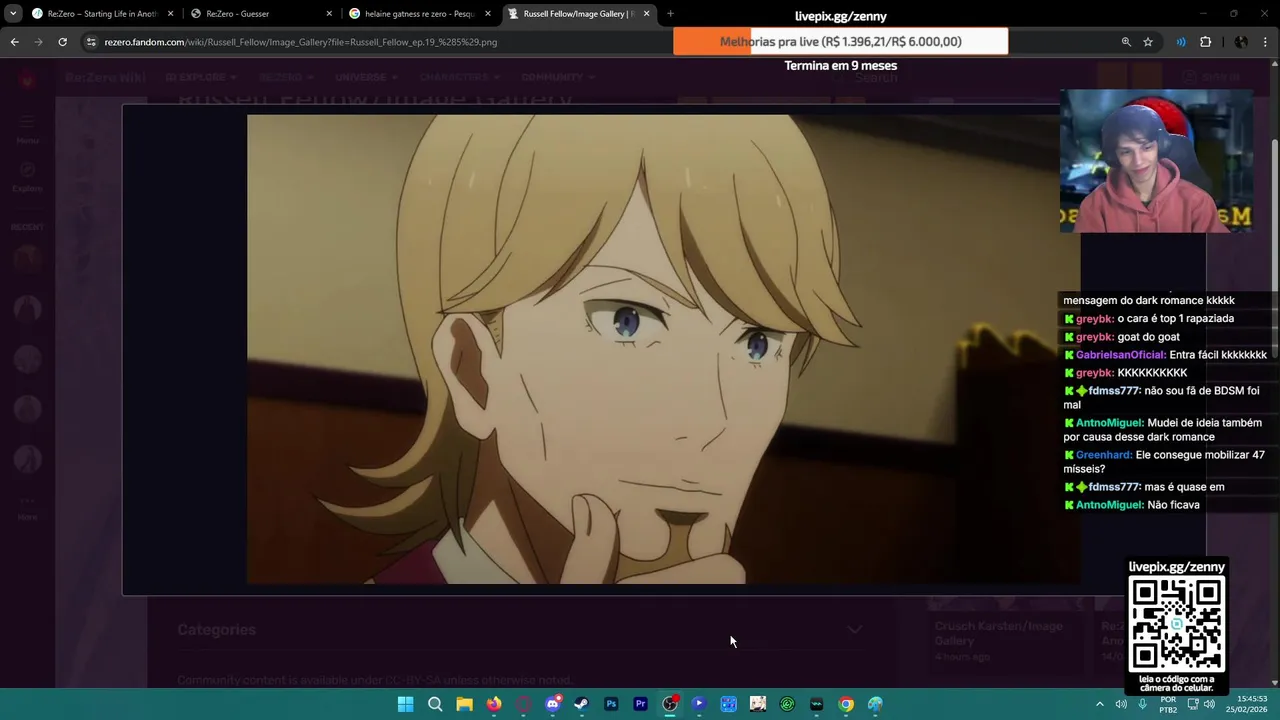Switch to the Re:Zero – Starting Life tab
The image size is (1280, 720).
click(102, 14)
